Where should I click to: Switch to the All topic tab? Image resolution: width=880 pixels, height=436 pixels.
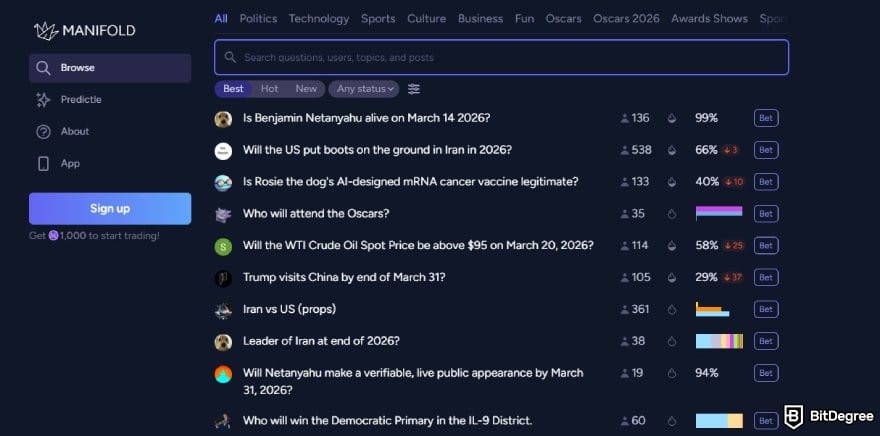coord(221,19)
